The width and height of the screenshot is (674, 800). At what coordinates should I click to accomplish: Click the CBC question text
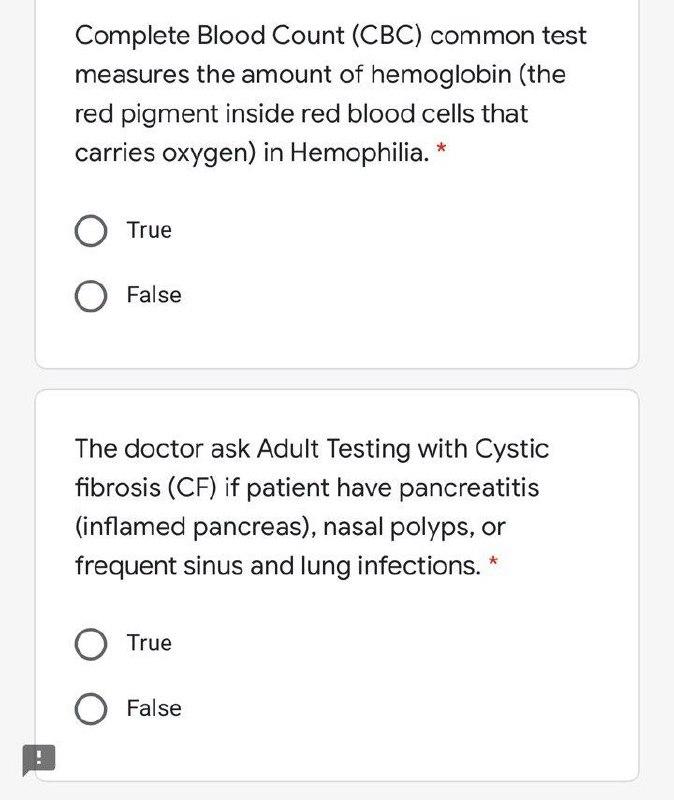tap(330, 93)
